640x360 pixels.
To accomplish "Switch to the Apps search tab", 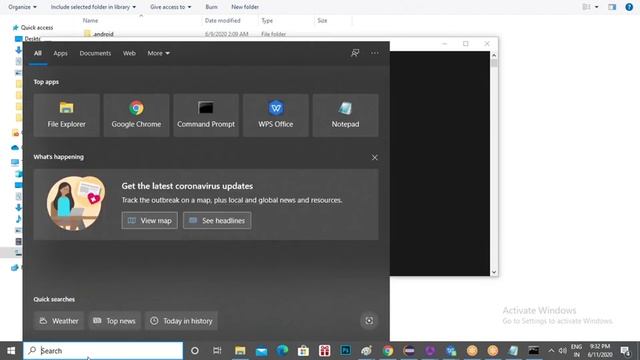I will (60, 53).
